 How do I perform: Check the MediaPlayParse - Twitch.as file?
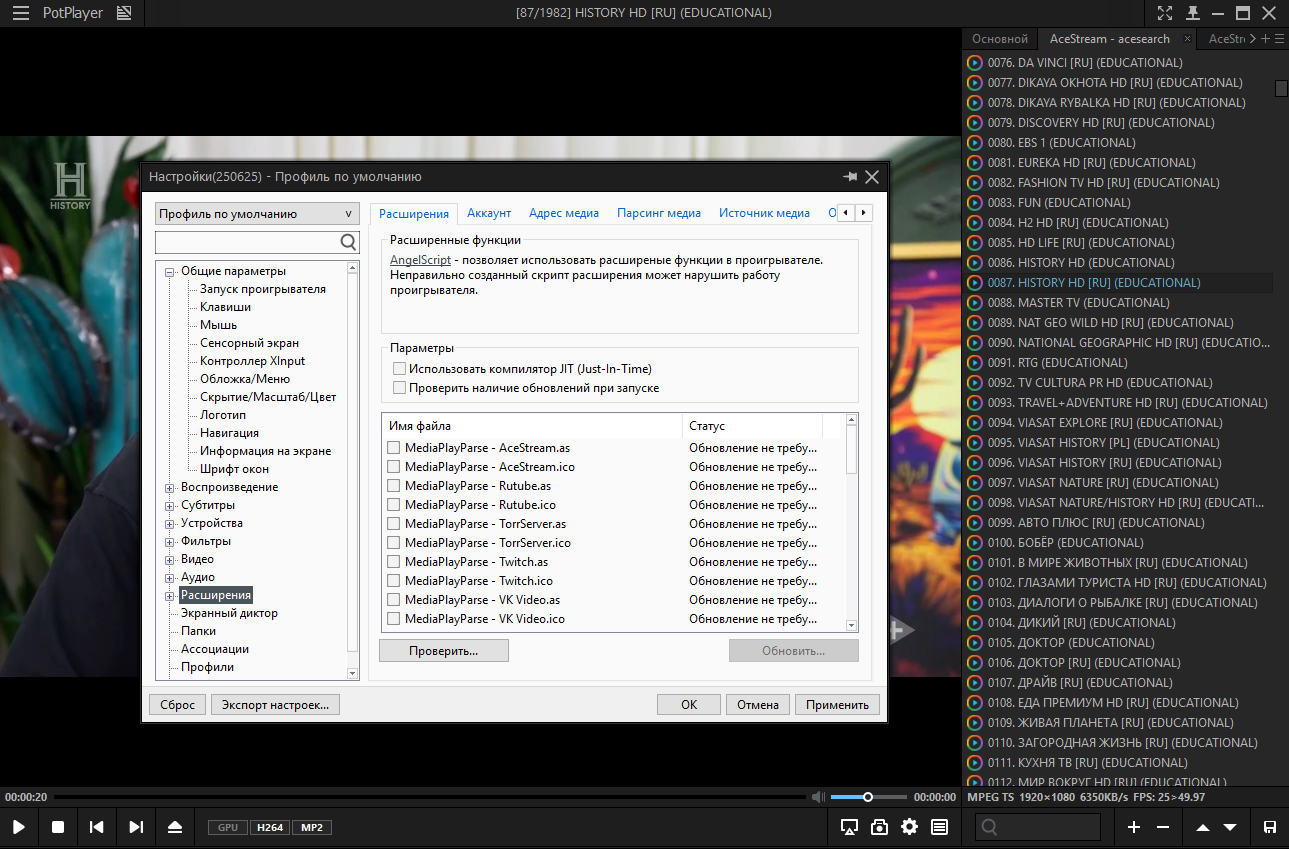coord(394,562)
